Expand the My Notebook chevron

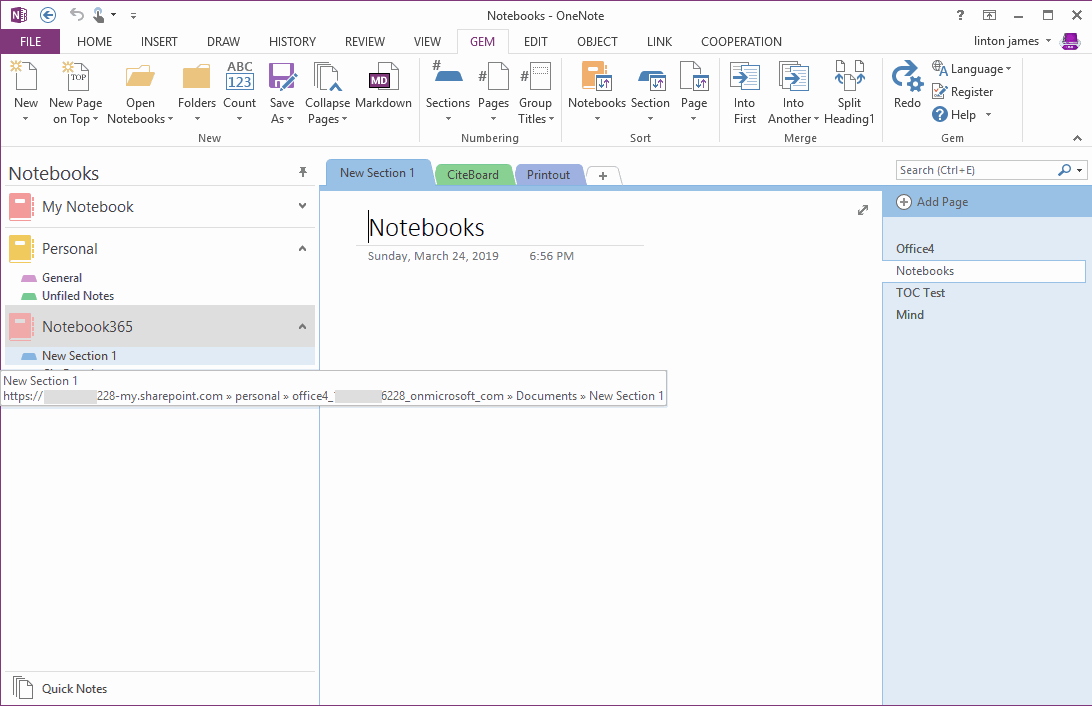coord(303,207)
